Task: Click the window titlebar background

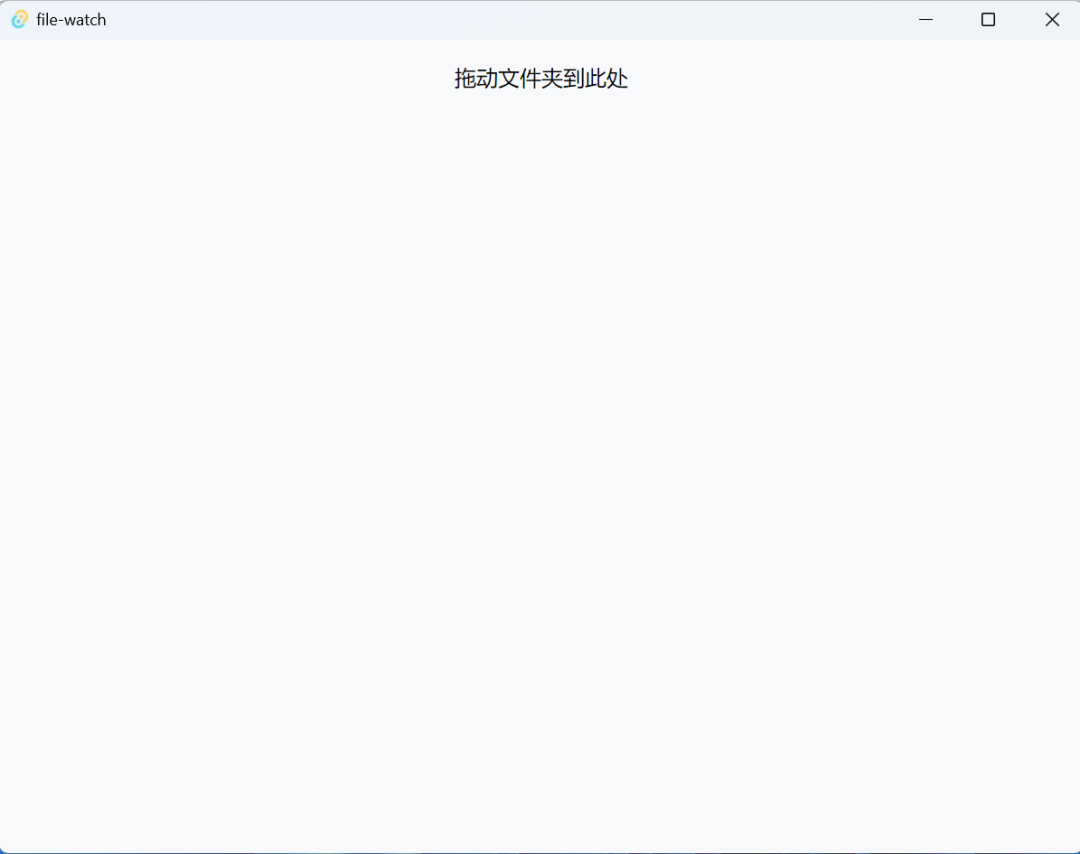Action: [500, 19]
